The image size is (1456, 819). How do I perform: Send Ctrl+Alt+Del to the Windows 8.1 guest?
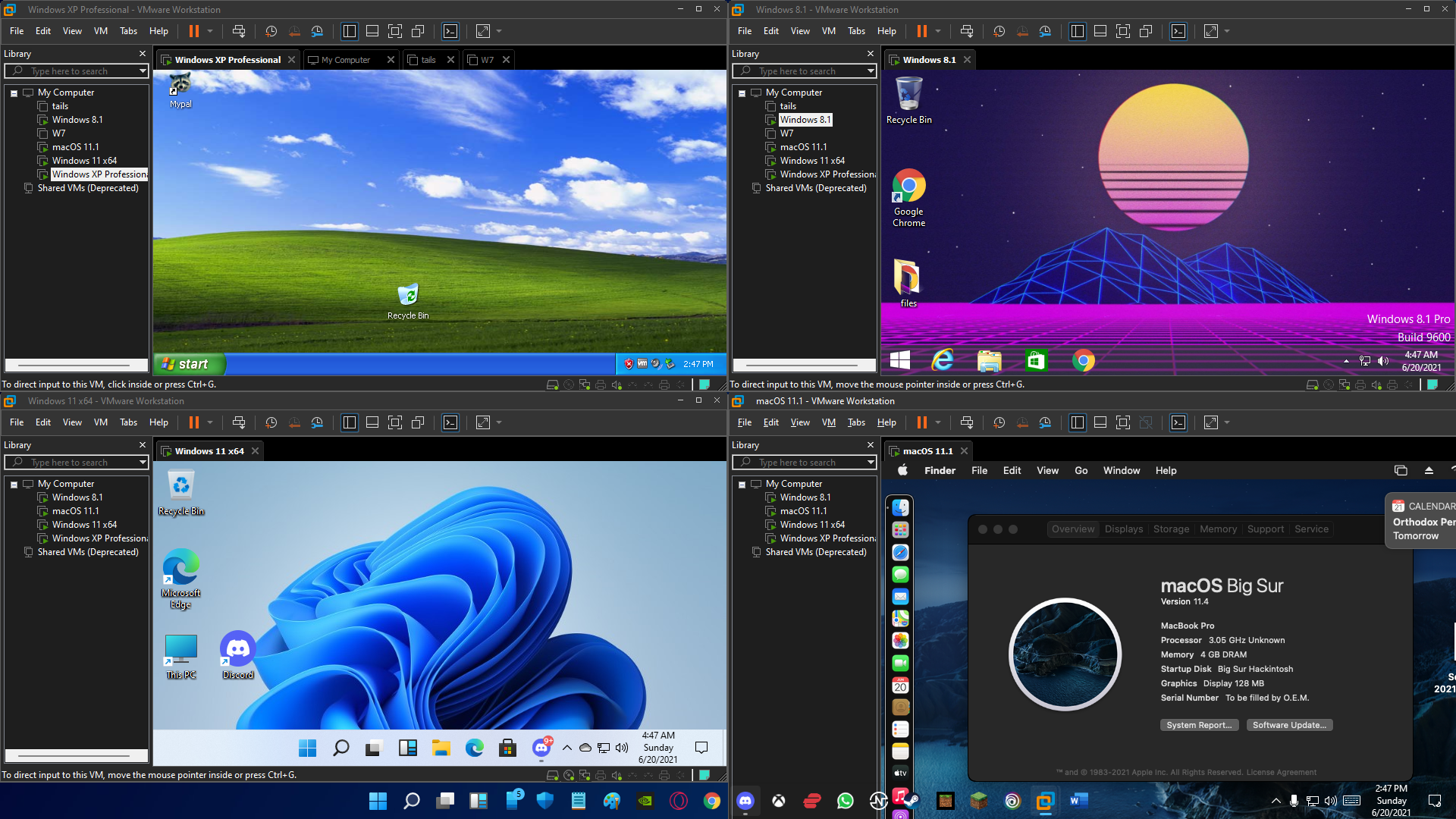[967, 31]
